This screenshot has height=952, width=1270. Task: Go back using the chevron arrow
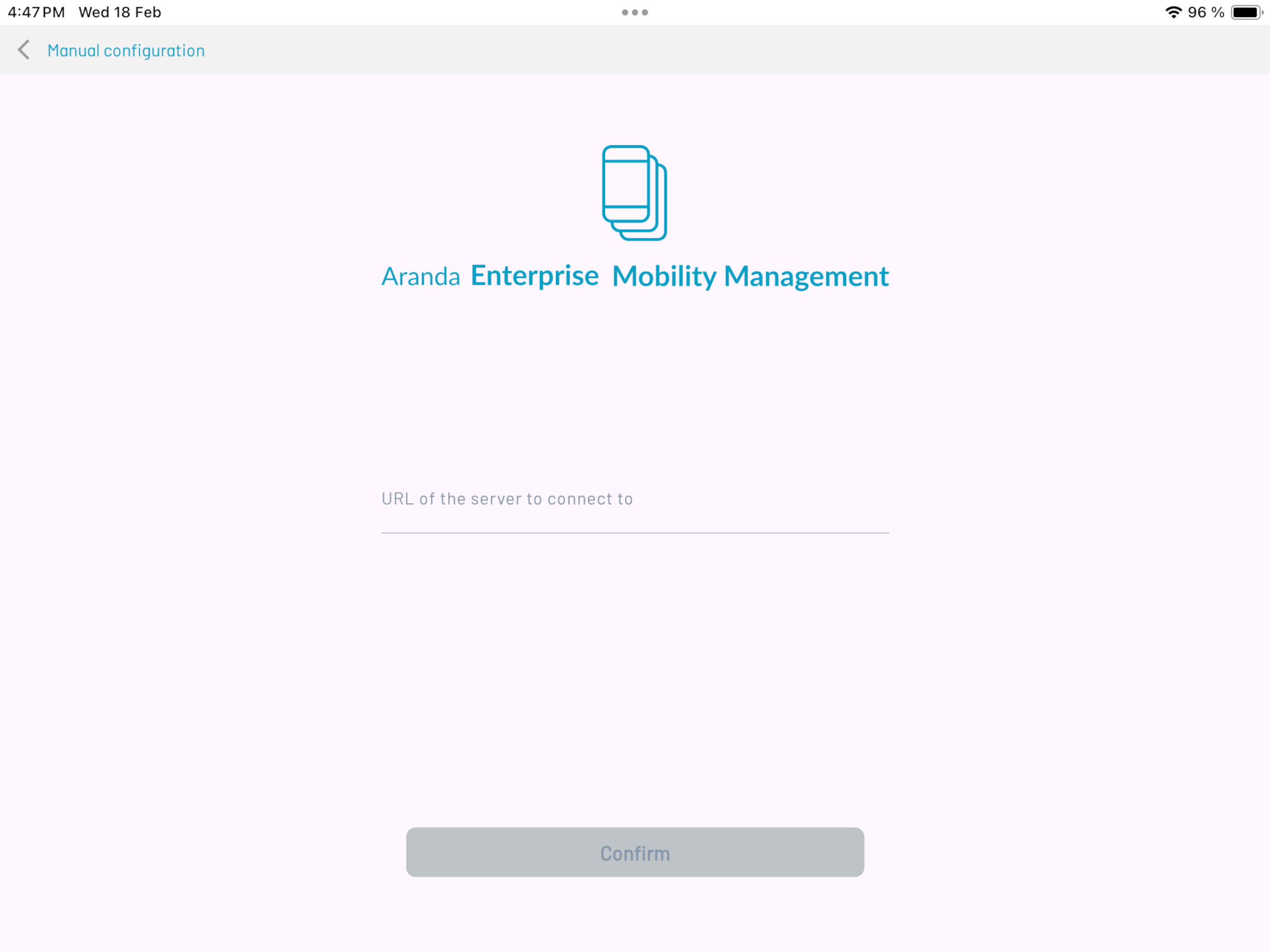[24, 50]
